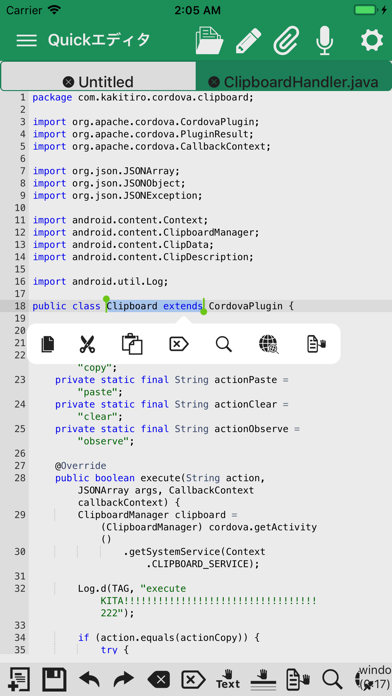Tap 'import android.content.ClipboardManager;' line
The width and height of the screenshot is (392, 696).
146,232
